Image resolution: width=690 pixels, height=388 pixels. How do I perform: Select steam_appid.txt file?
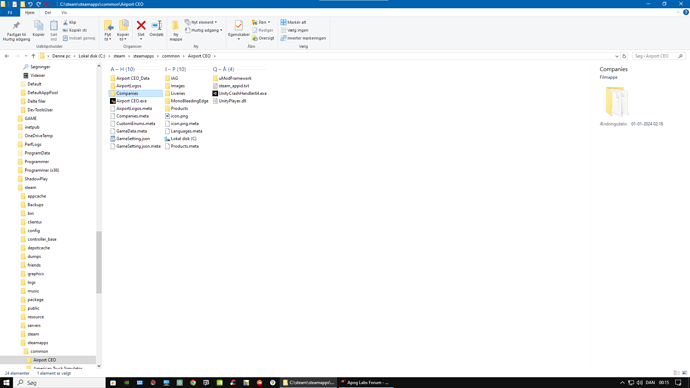pyautogui.click(x=231, y=86)
